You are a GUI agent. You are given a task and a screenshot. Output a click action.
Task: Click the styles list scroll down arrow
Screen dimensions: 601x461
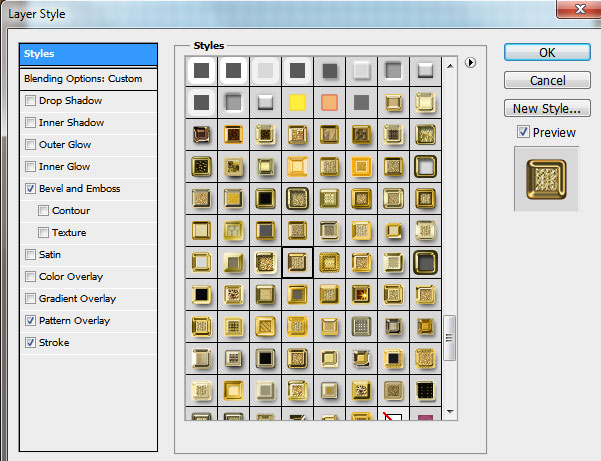point(451,411)
